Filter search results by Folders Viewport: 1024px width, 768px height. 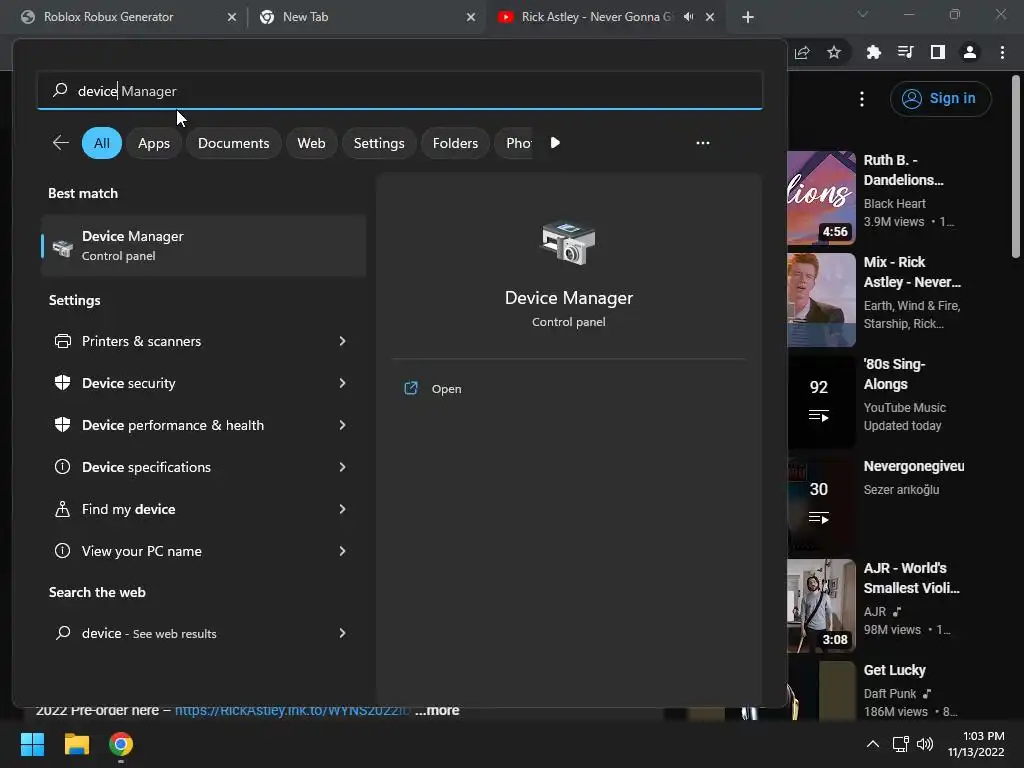[455, 143]
